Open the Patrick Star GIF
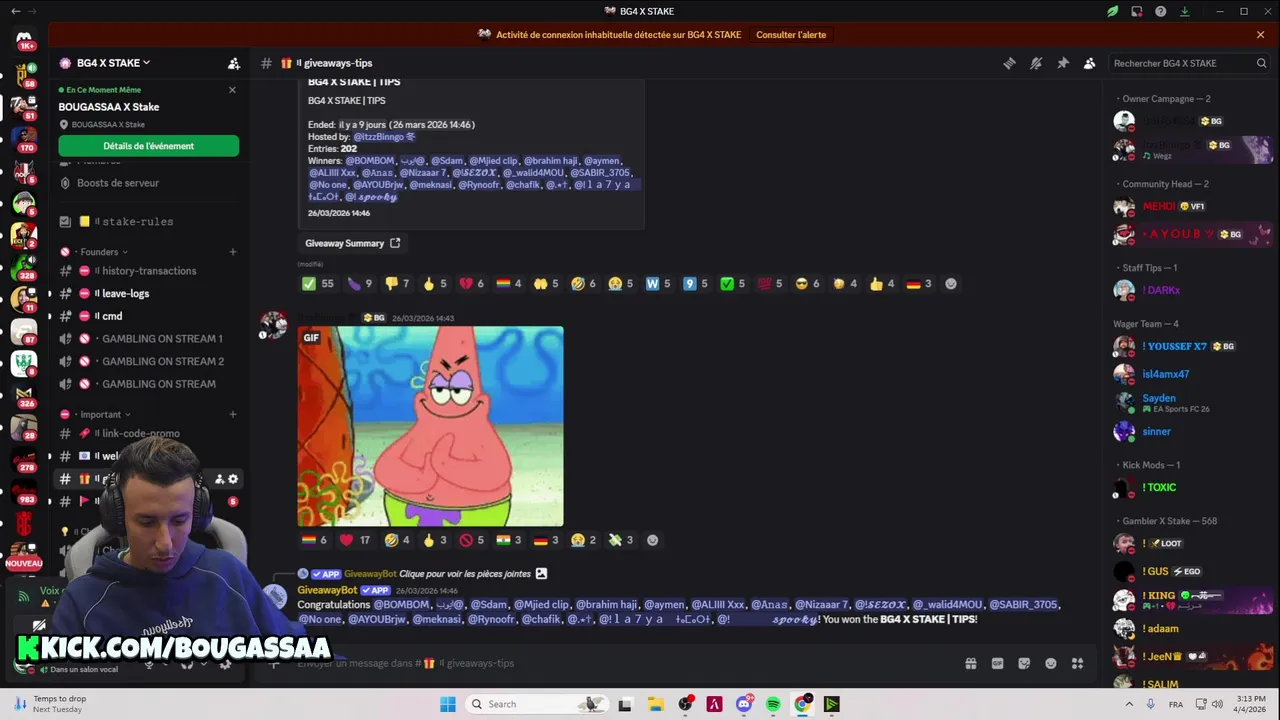The height and width of the screenshot is (720, 1280). click(430, 426)
